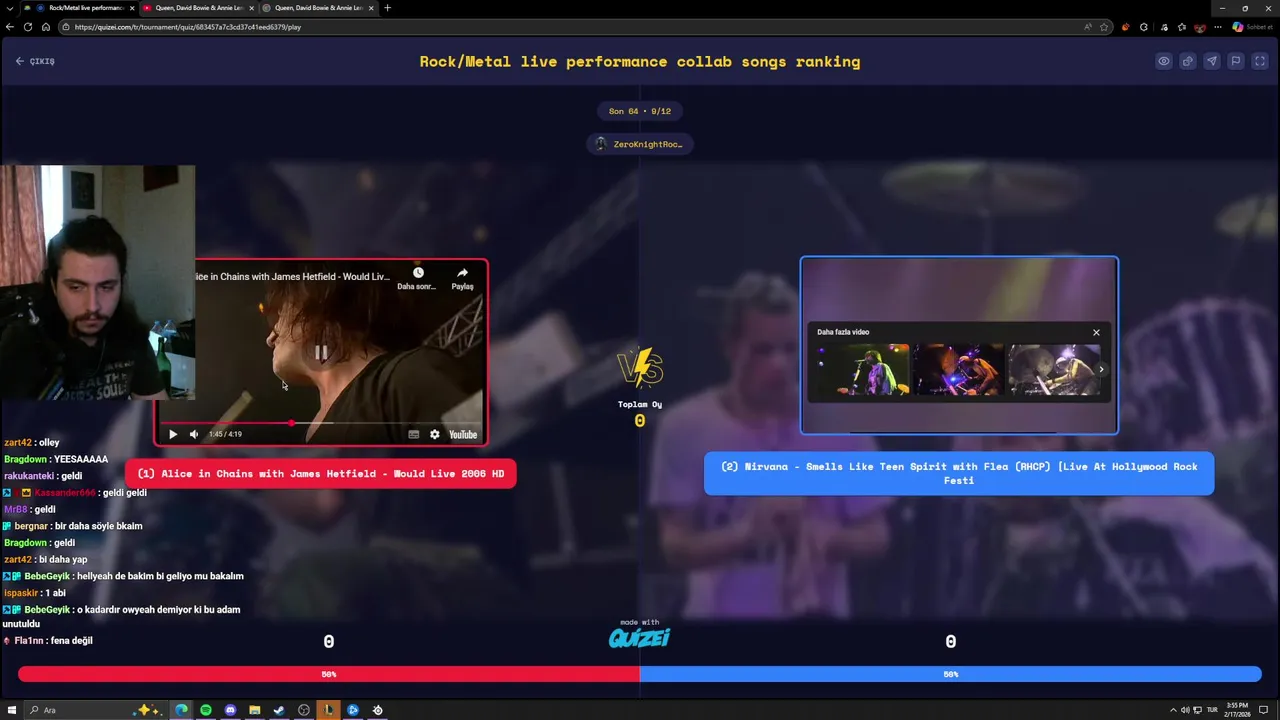This screenshot has width=1280, height=720.
Task: Open second suggested video thumbnail
Action: [x=957, y=369]
